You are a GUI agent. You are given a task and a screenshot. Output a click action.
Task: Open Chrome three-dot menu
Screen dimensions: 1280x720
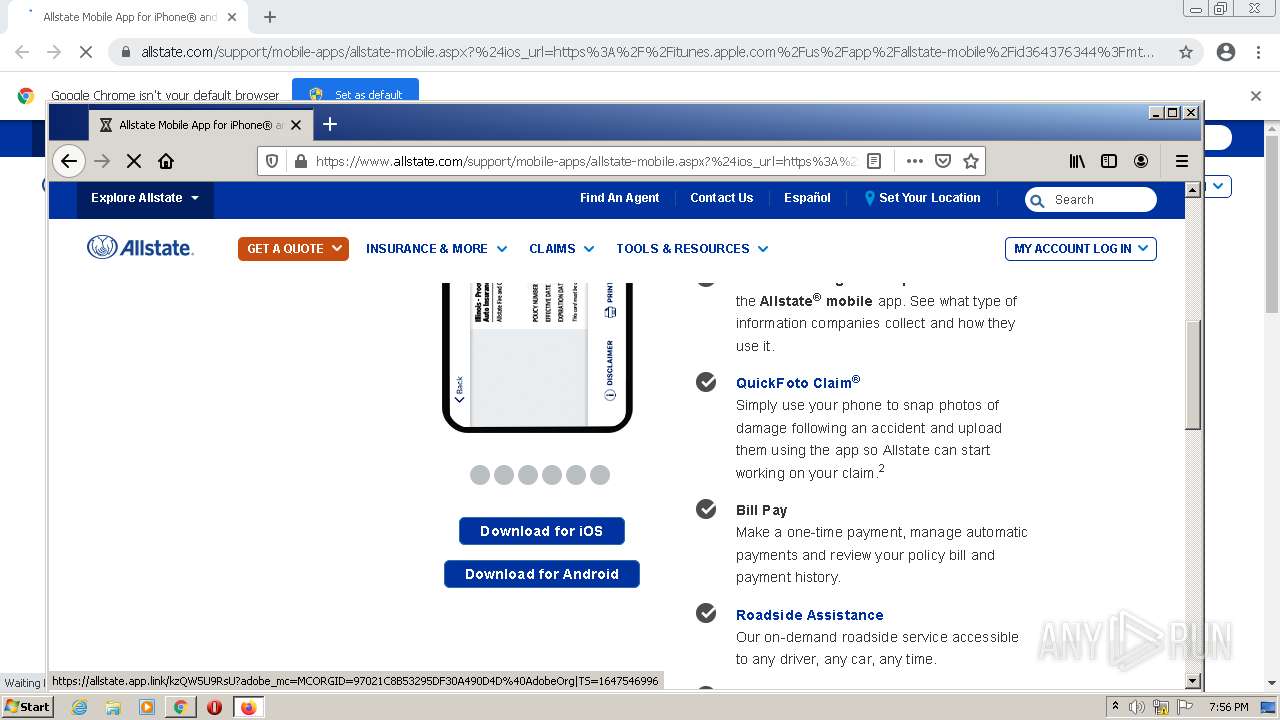tap(1258, 52)
